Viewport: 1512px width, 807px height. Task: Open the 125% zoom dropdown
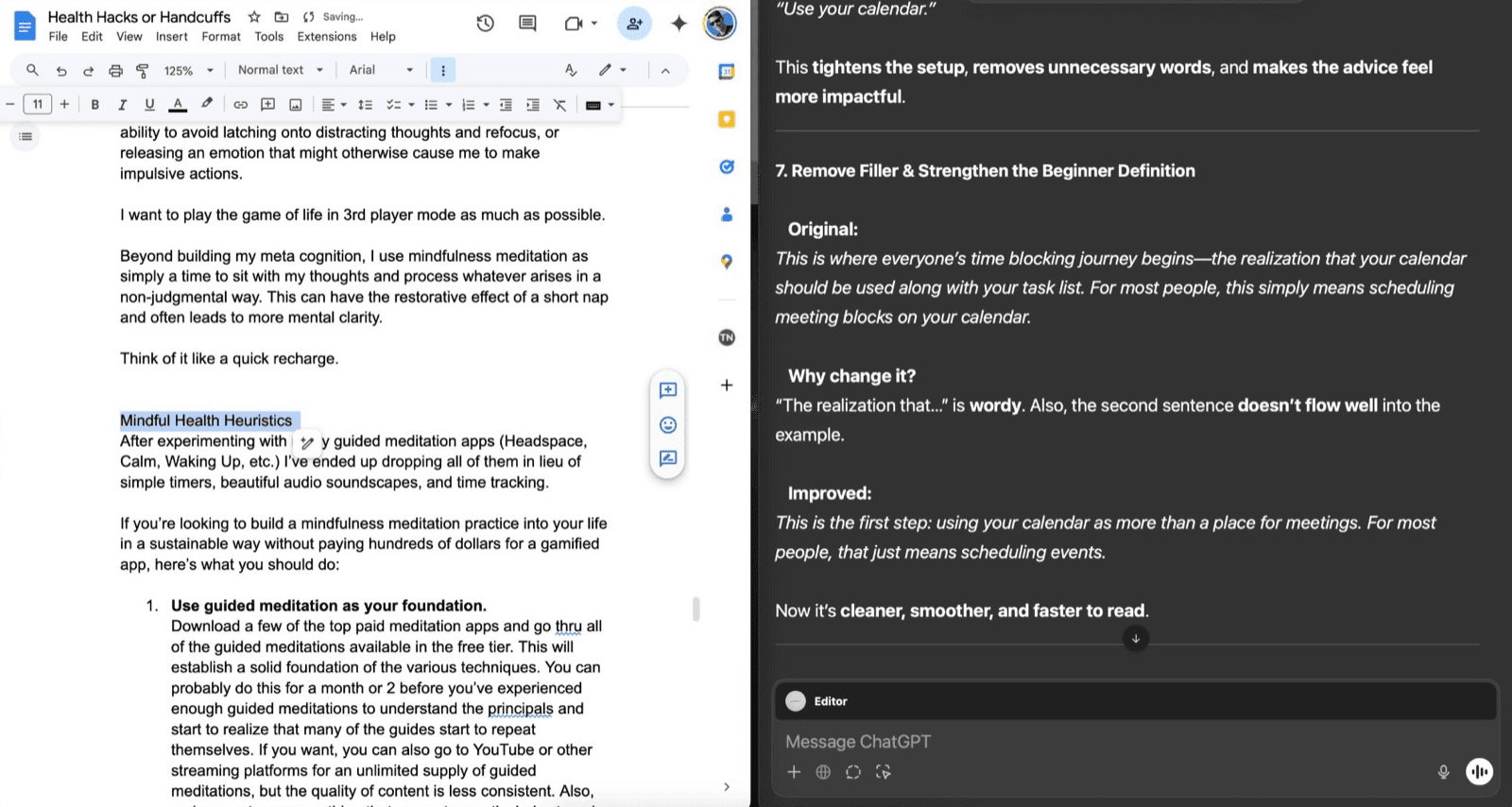188,70
